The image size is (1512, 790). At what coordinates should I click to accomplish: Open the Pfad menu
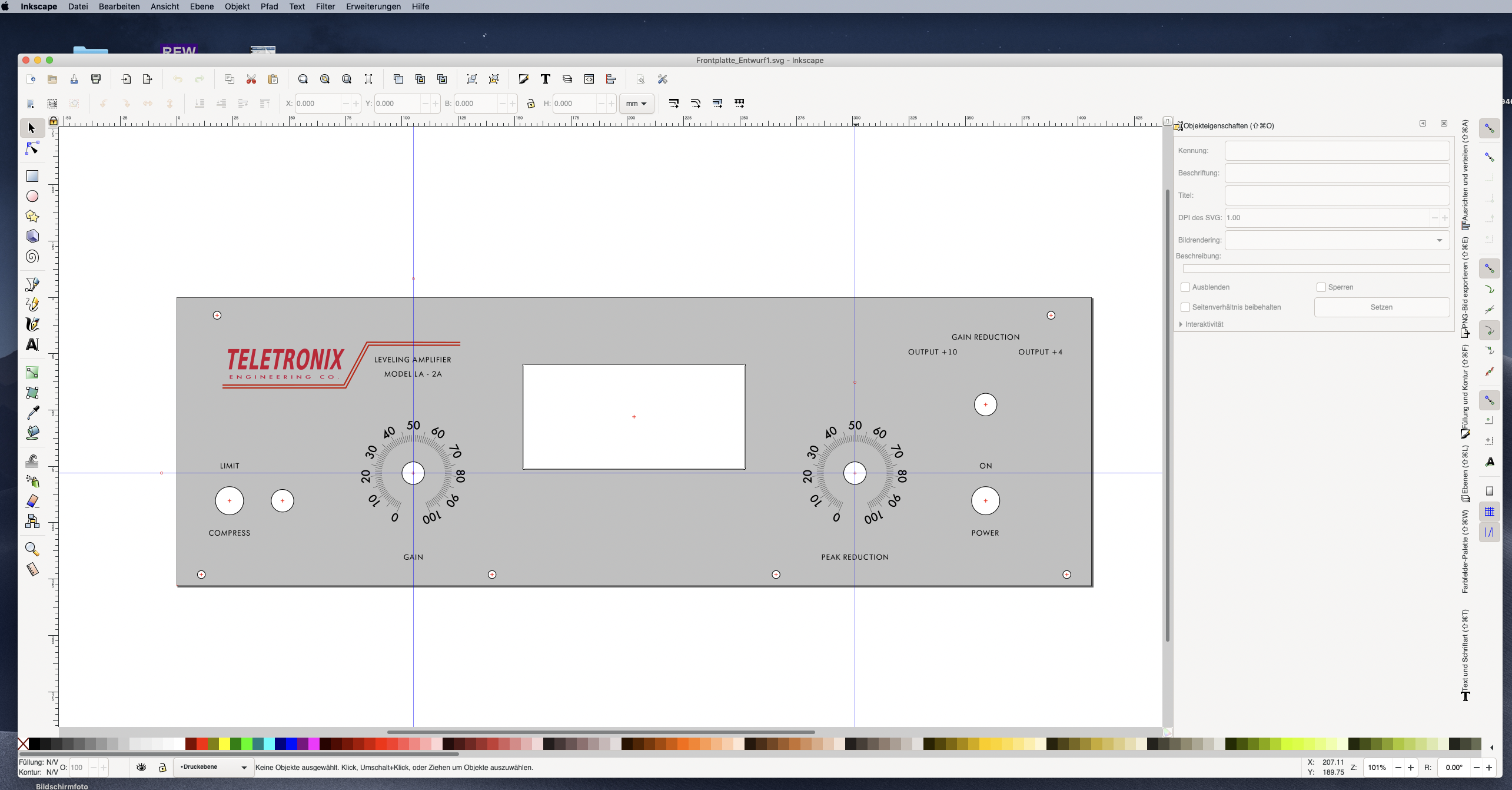(x=269, y=6)
